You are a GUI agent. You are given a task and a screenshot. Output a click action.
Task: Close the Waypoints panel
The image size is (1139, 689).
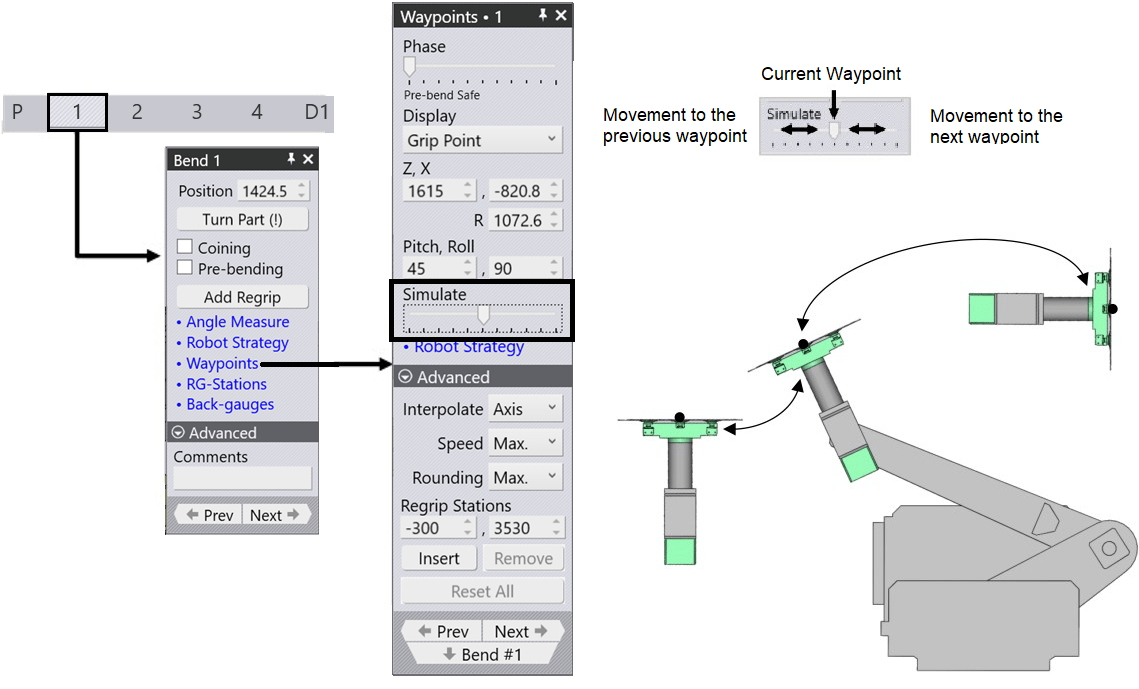(561, 16)
